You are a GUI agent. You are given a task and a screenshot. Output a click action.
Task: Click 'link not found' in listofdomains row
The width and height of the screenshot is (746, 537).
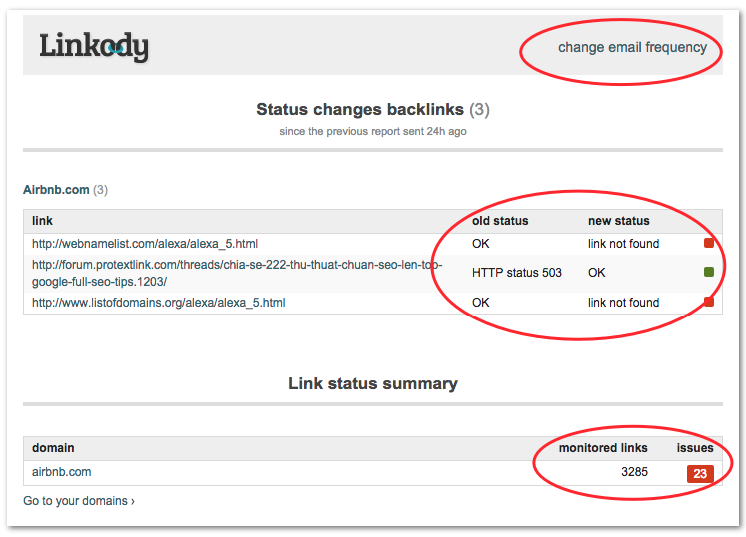tap(623, 303)
